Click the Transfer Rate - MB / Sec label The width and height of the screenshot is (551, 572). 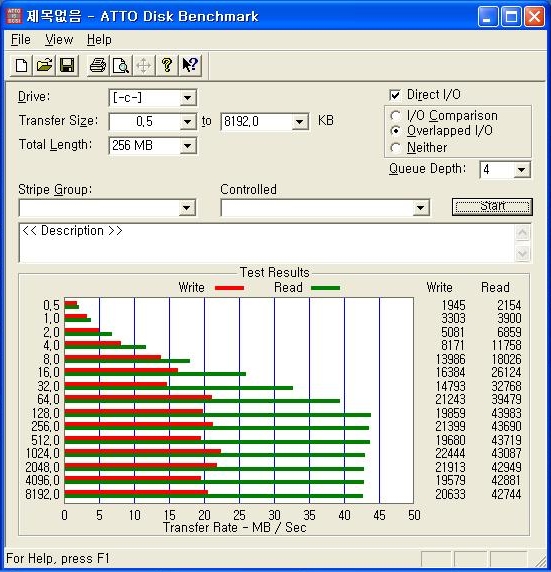click(x=235, y=527)
